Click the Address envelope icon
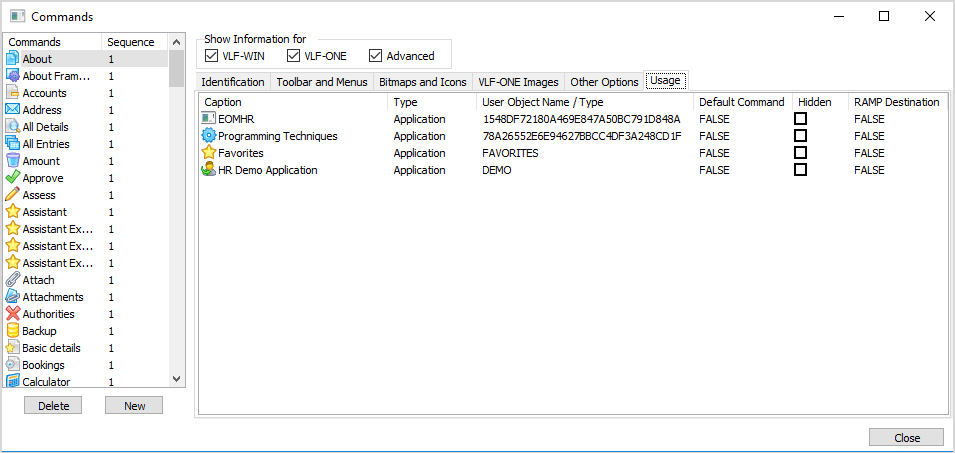 coord(13,110)
